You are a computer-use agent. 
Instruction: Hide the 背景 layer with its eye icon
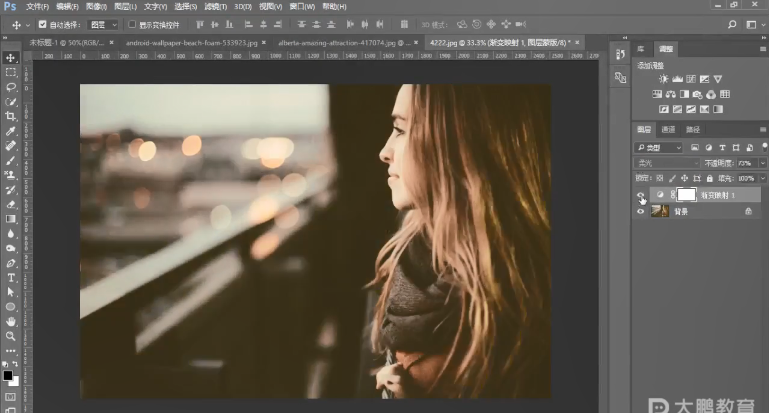point(641,211)
